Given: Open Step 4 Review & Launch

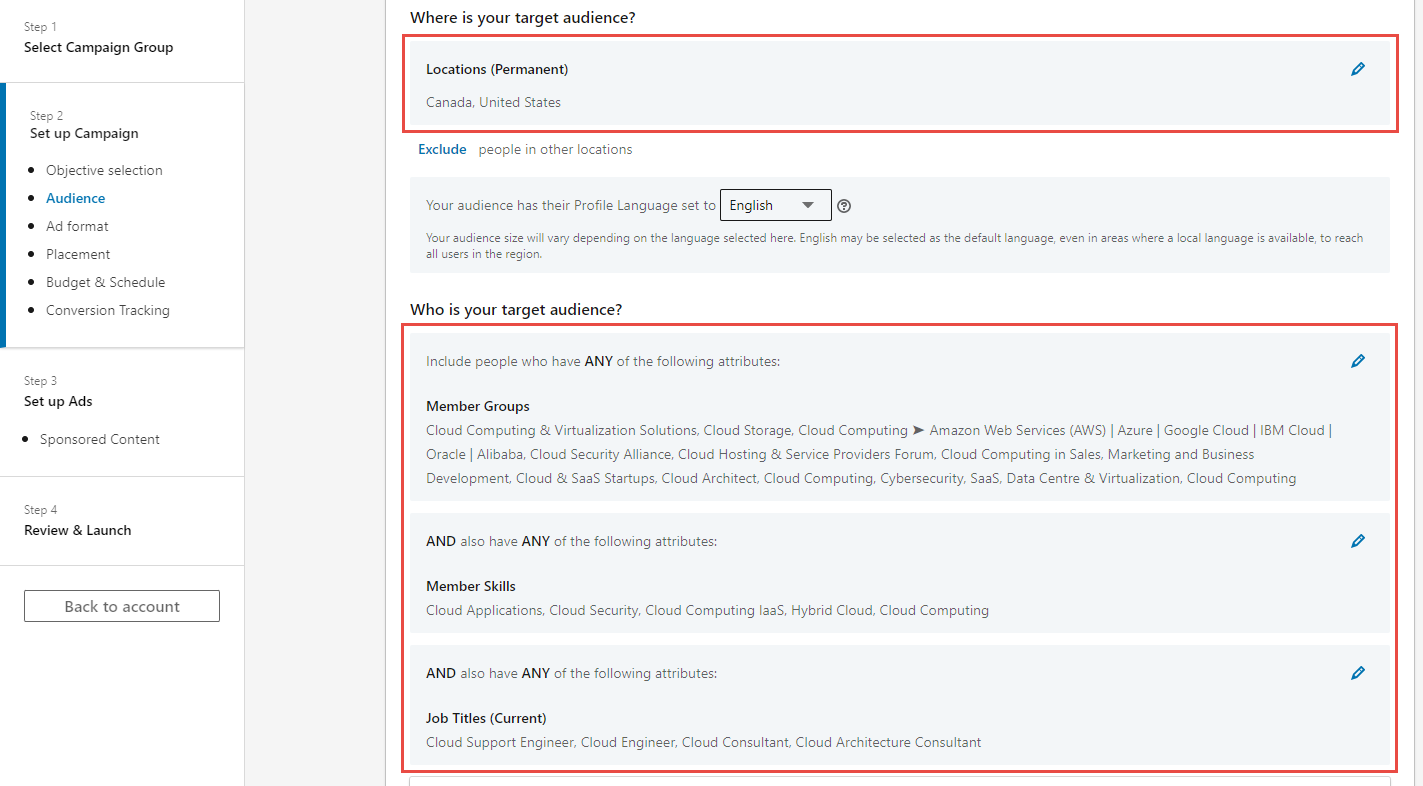Looking at the screenshot, I should (x=77, y=530).
